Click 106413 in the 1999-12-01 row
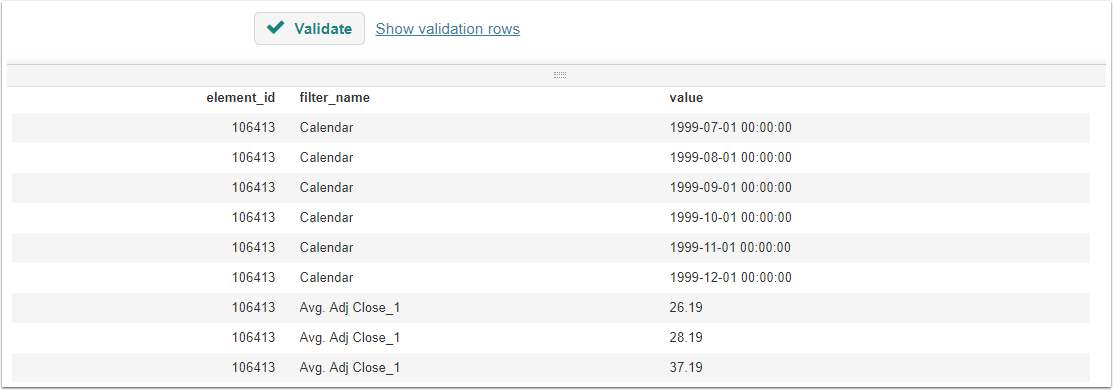The image size is (1113, 390). point(253,277)
